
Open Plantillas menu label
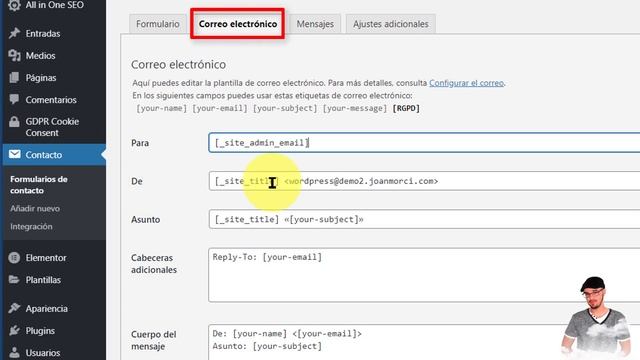(x=43, y=280)
